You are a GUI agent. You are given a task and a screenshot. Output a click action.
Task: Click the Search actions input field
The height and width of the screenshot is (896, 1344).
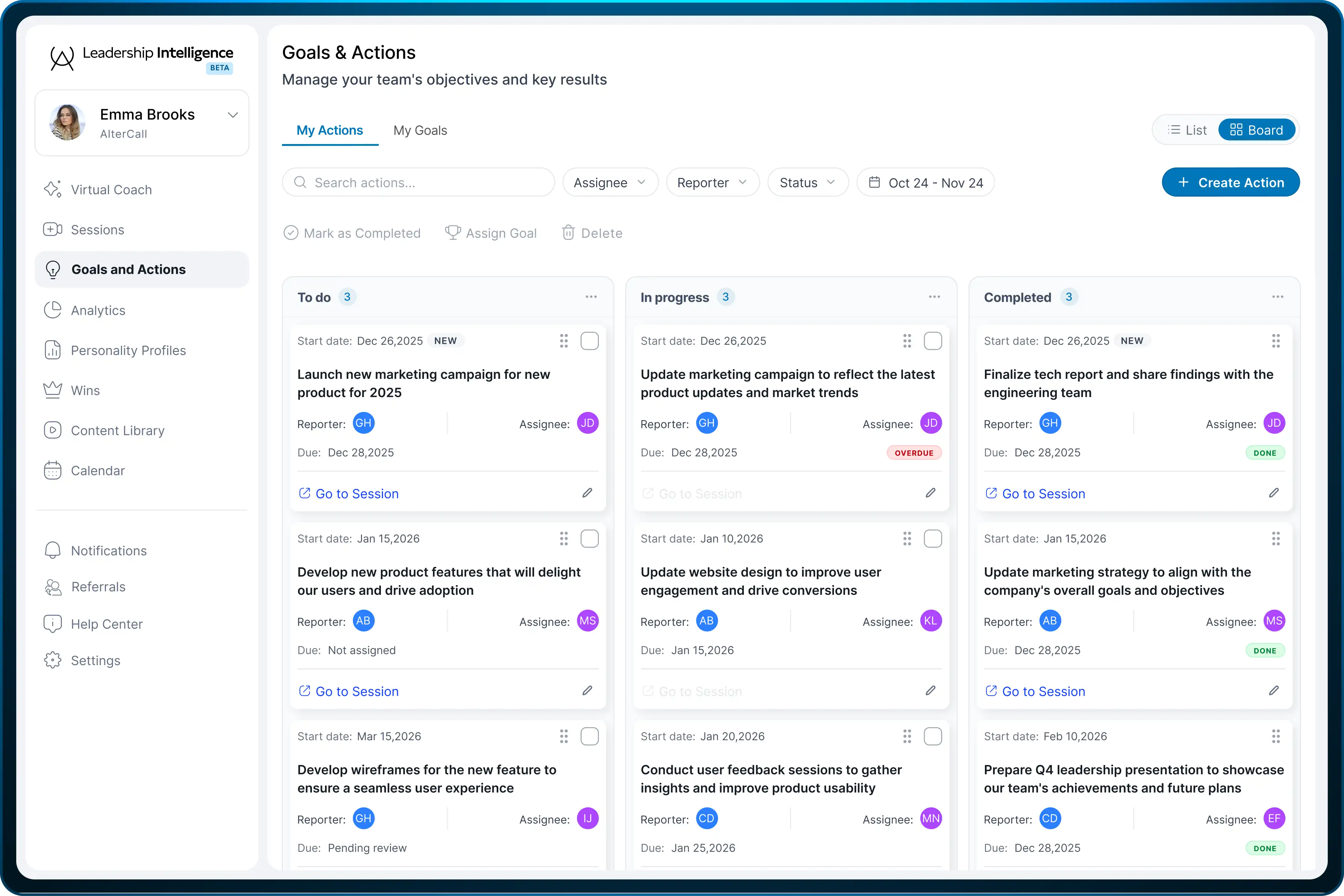[418, 182]
